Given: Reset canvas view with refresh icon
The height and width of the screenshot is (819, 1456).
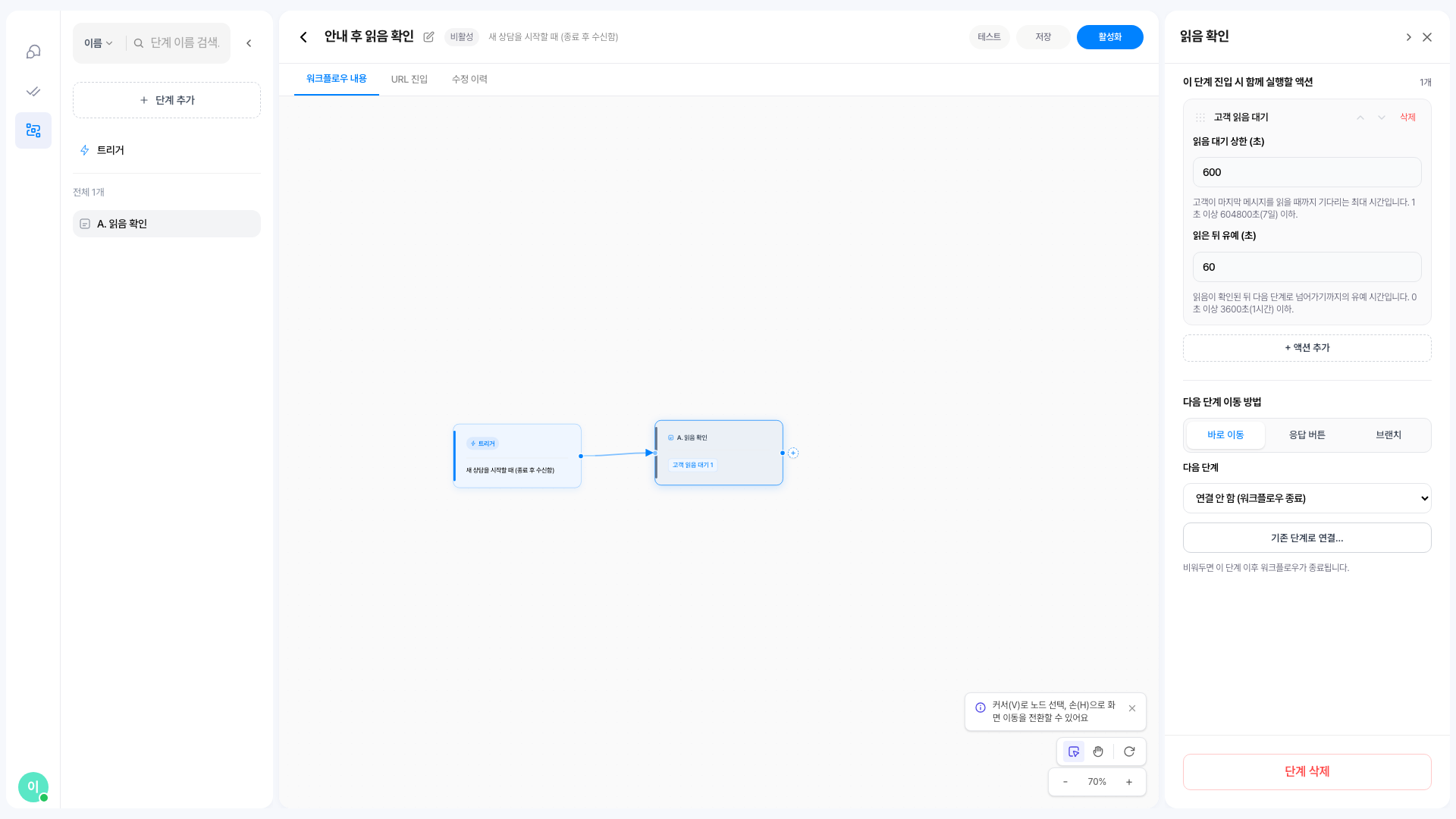Looking at the screenshot, I should point(1129,752).
